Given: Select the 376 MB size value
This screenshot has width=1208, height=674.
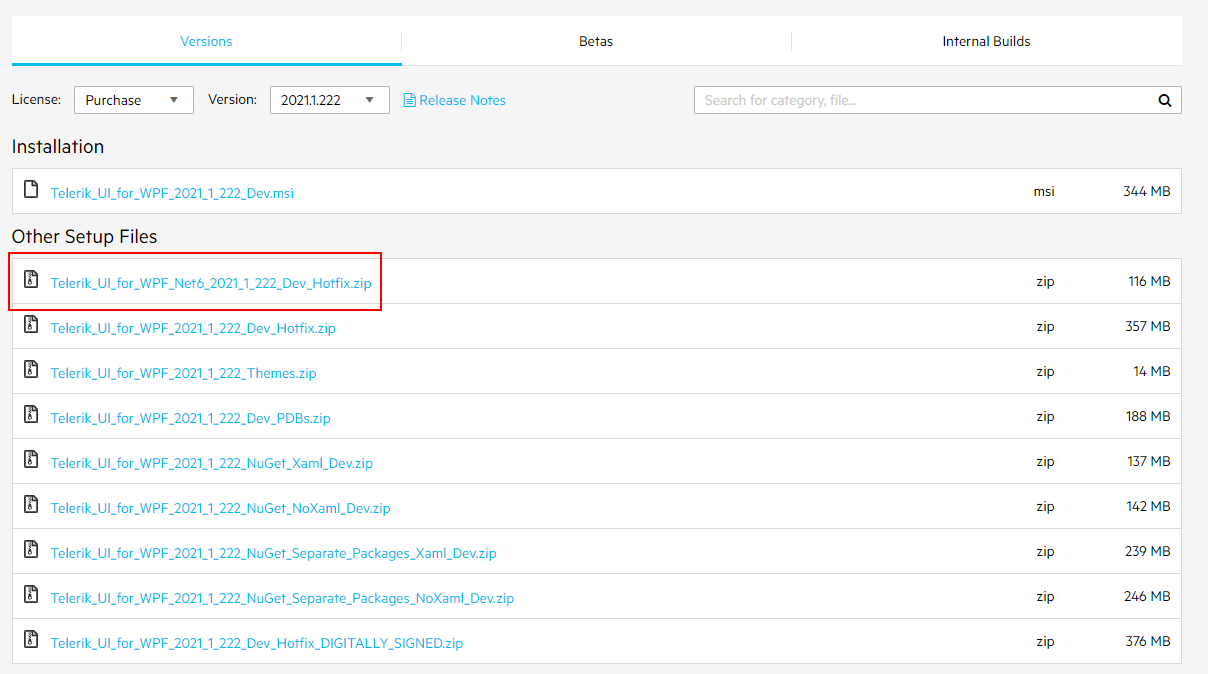Looking at the screenshot, I should tap(1147, 641).
